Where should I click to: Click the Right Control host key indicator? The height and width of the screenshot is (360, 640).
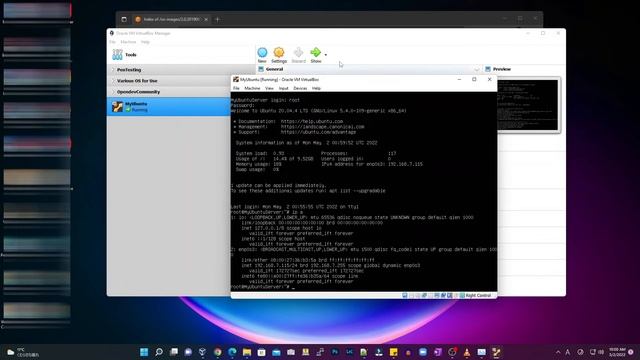pyautogui.click(x=478, y=295)
